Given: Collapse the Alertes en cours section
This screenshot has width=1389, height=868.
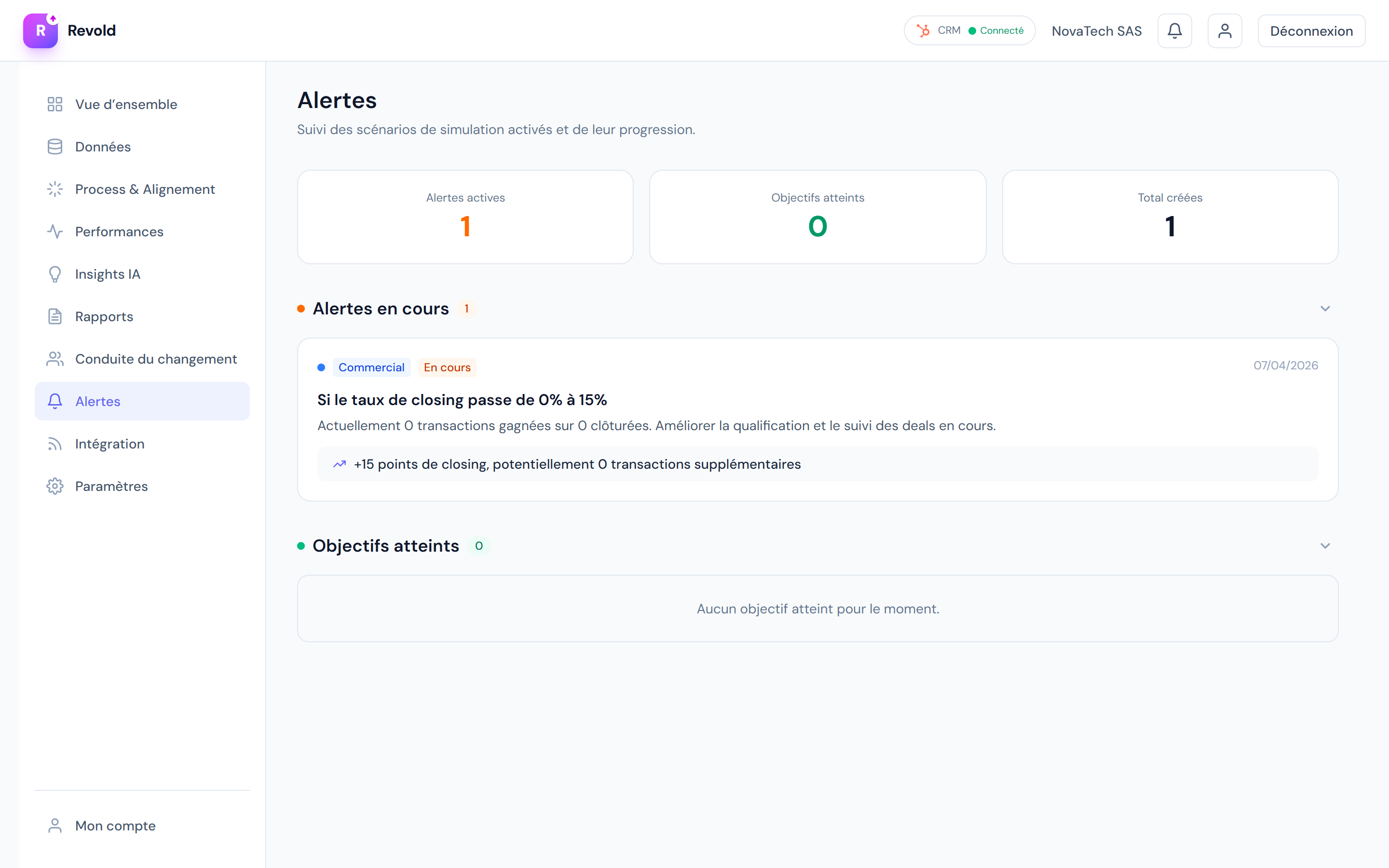Looking at the screenshot, I should [1325, 309].
